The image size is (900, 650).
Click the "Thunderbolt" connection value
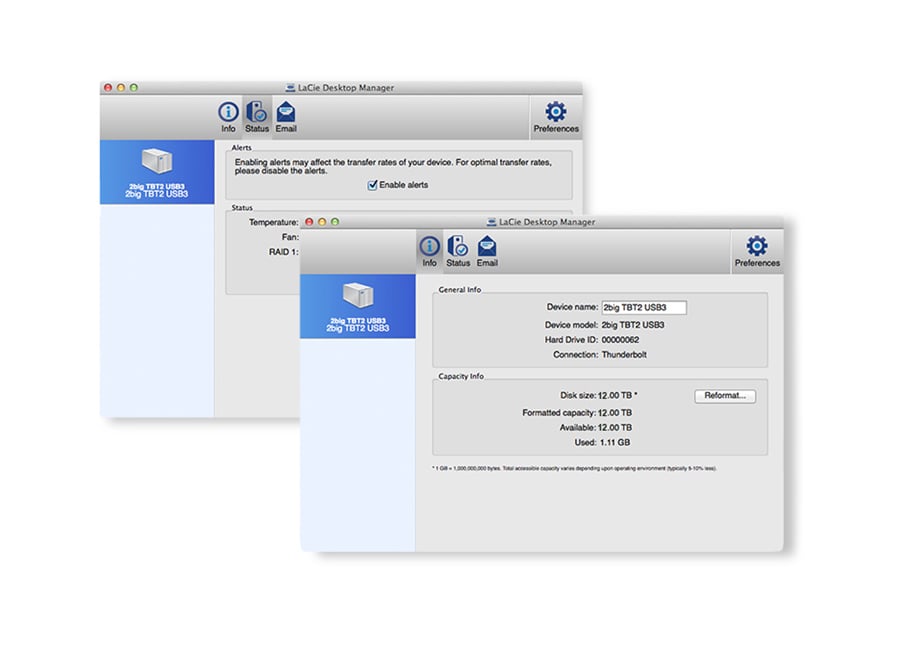pyautogui.click(x=624, y=355)
